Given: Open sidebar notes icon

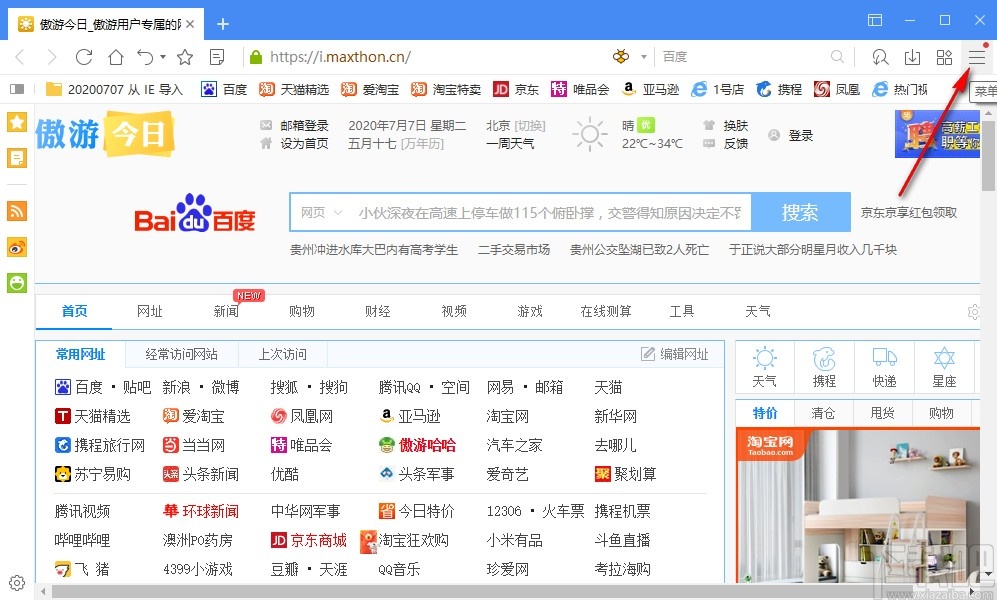Looking at the screenshot, I should 17,158.
